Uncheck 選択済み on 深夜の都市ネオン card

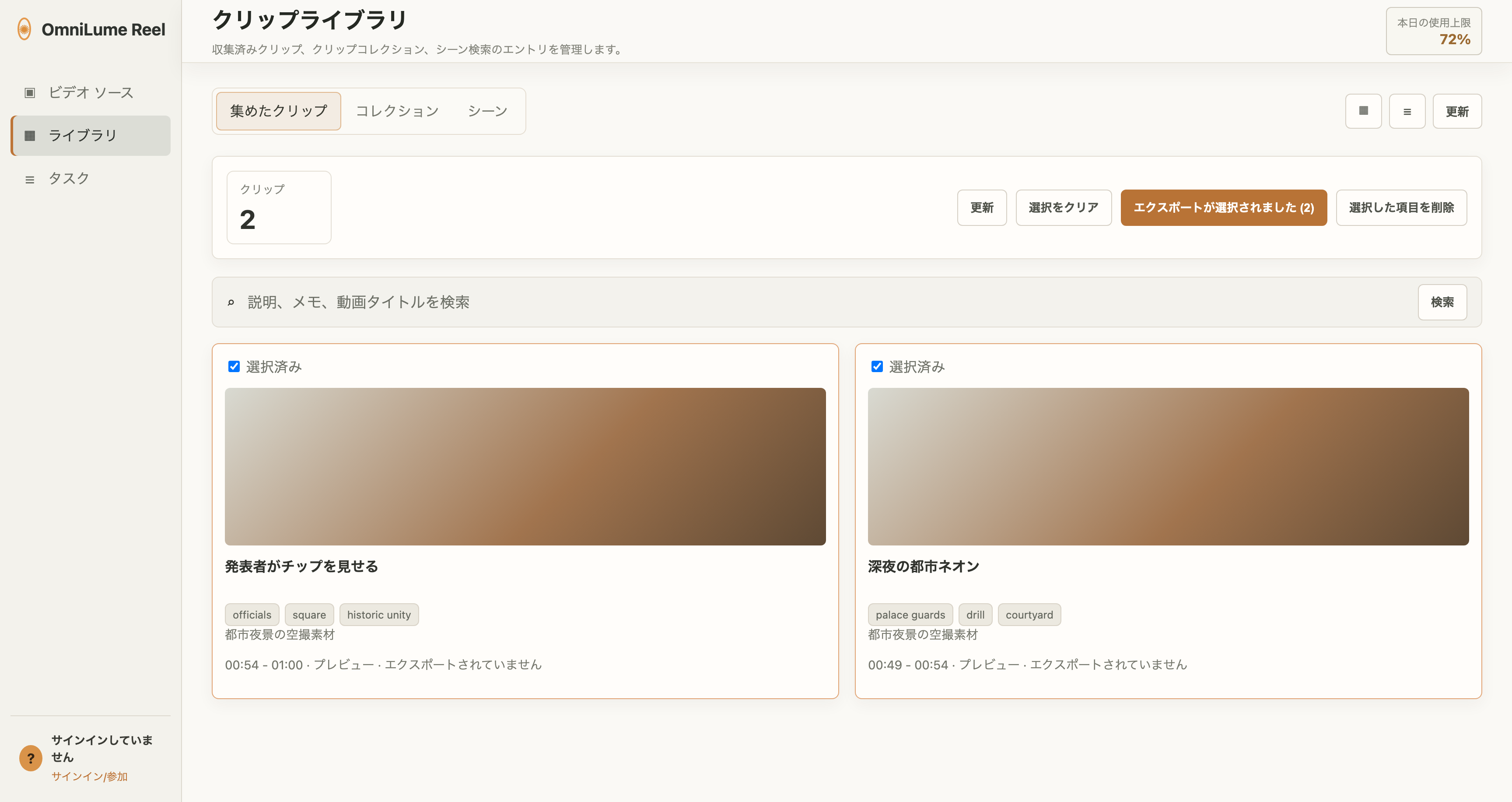(x=877, y=366)
